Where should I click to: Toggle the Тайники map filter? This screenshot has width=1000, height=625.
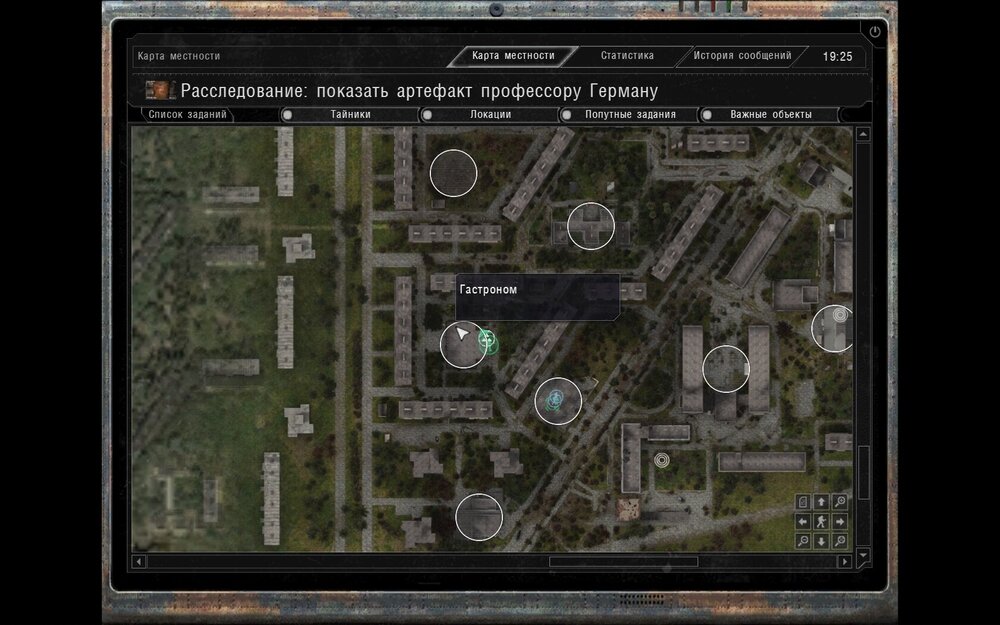point(349,115)
